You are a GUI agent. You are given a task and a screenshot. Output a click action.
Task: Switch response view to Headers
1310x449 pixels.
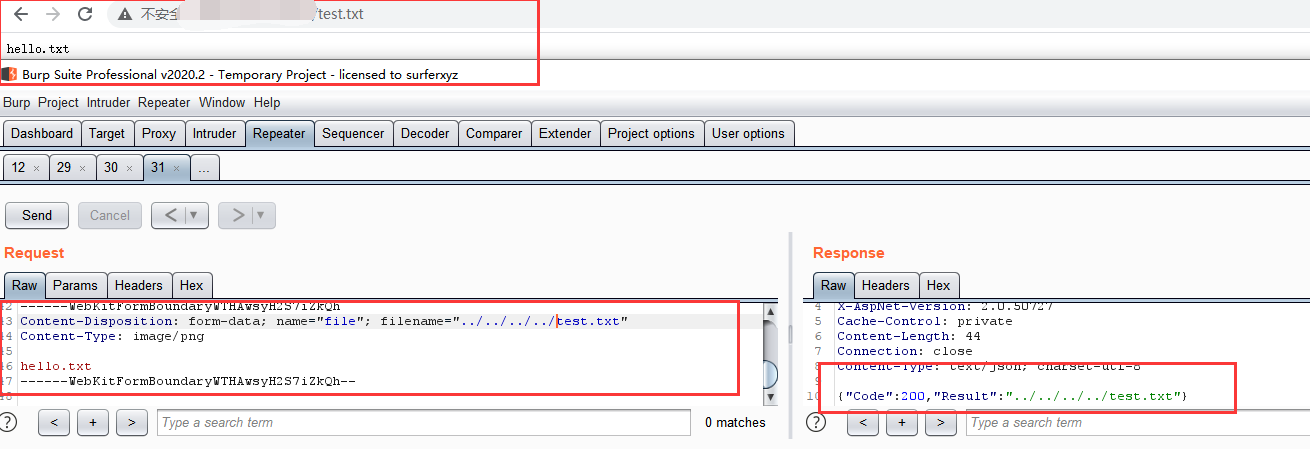[x=886, y=285]
